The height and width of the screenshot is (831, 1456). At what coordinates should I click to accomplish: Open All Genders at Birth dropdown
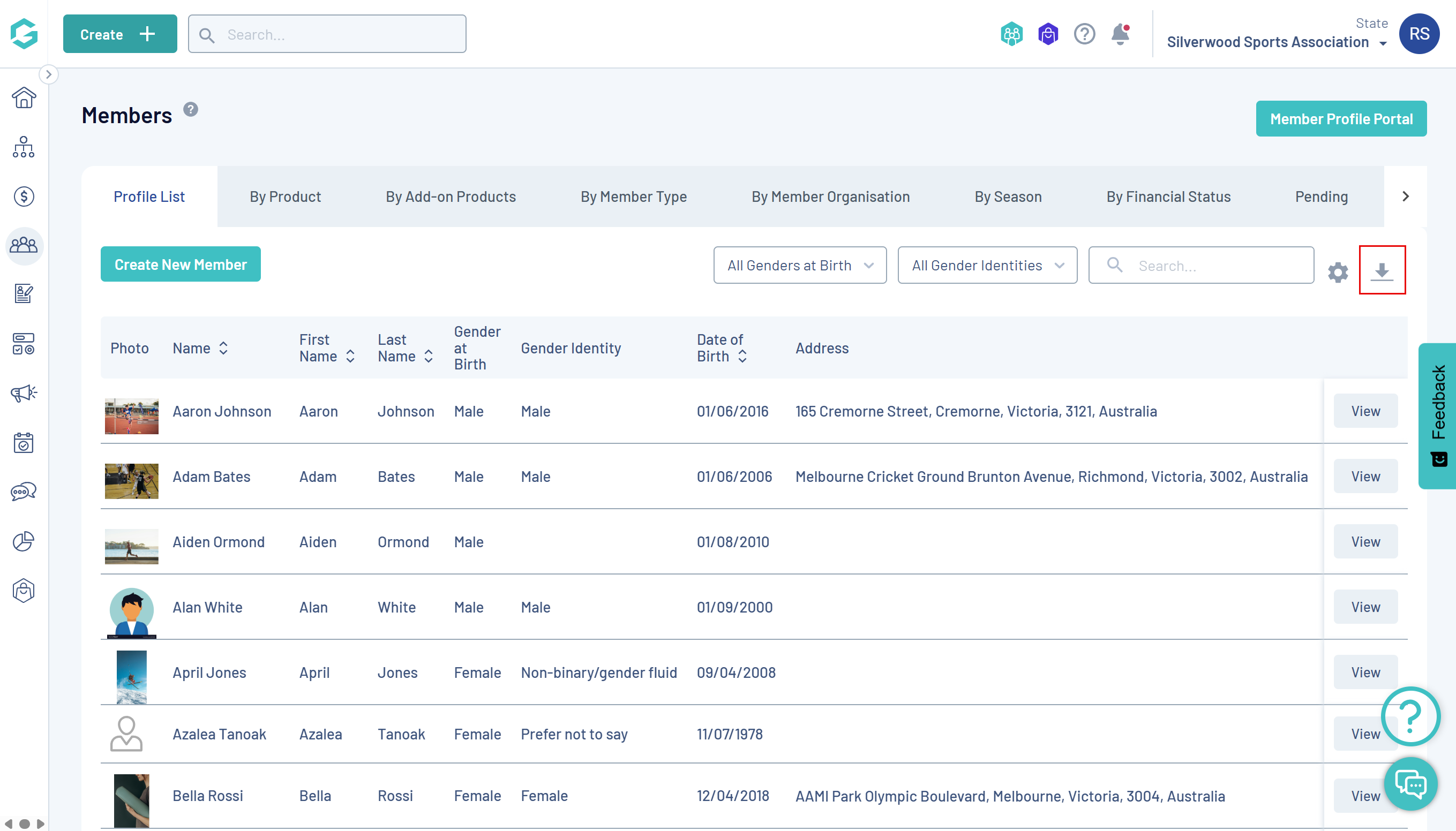click(x=799, y=266)
